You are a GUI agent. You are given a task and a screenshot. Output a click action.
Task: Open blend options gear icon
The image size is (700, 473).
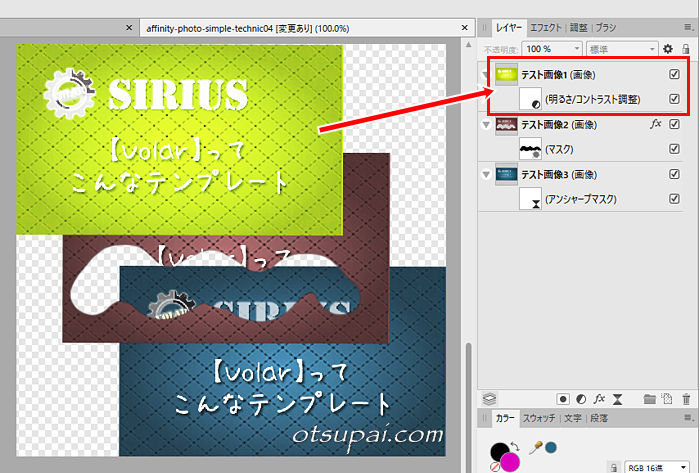coord(667,48)
